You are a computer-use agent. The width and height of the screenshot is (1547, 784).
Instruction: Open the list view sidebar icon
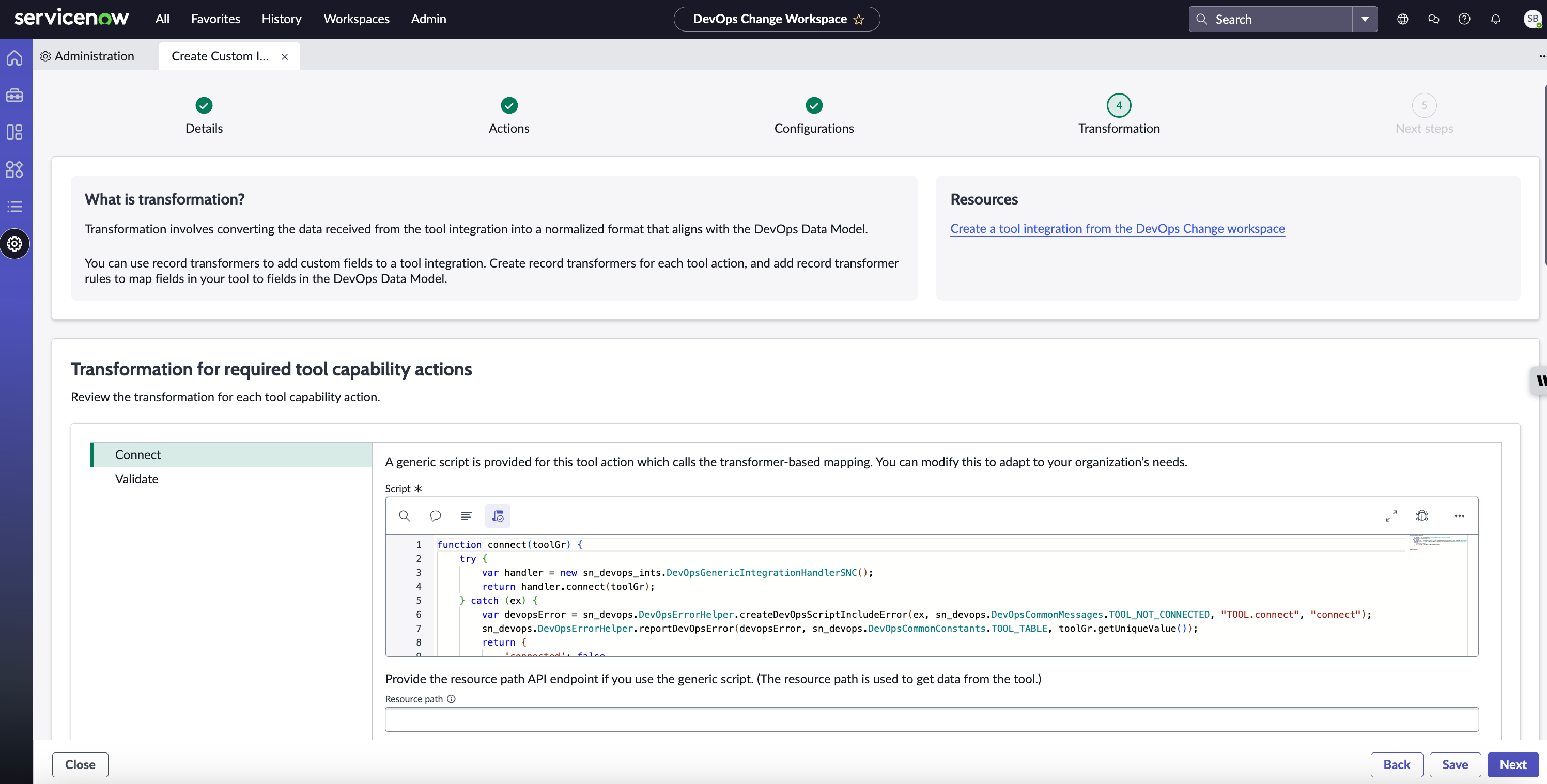[x=14, y=207]
